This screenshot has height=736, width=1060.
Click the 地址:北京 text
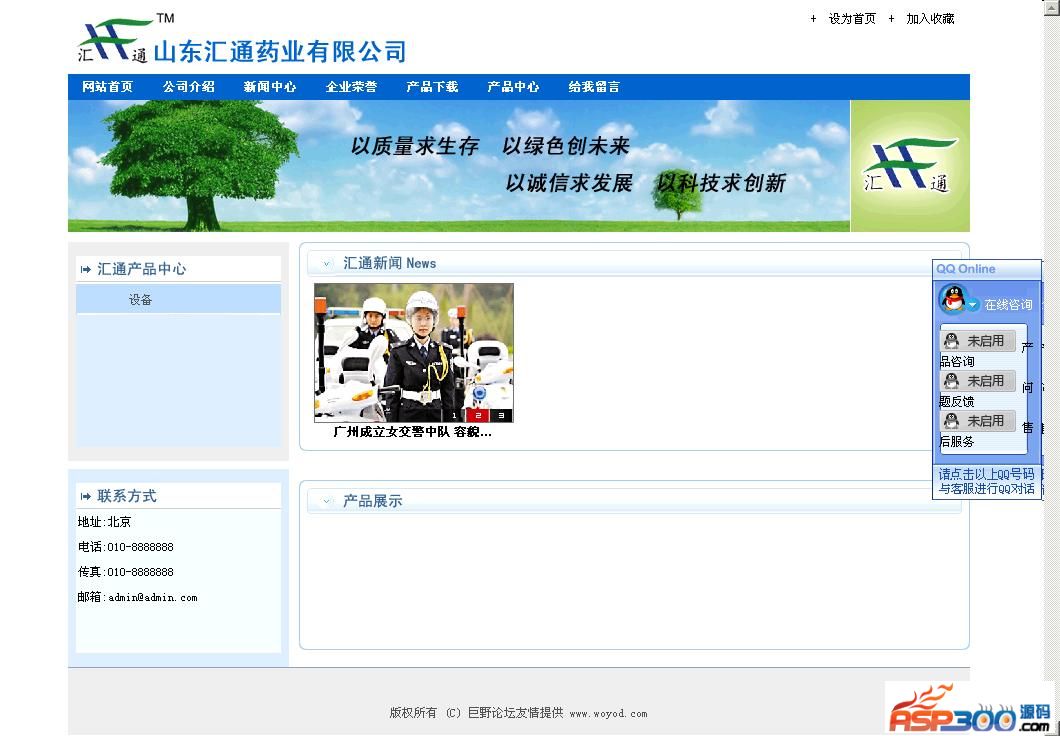click(104, 522)
